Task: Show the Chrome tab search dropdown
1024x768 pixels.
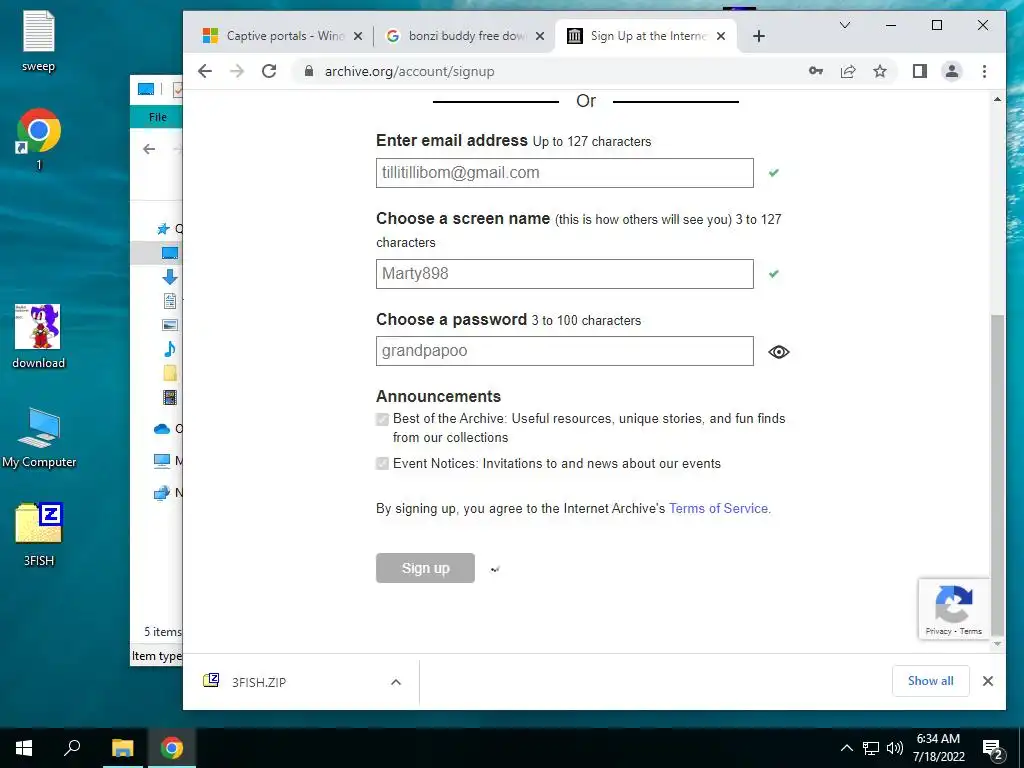Action: coord(844,25)
